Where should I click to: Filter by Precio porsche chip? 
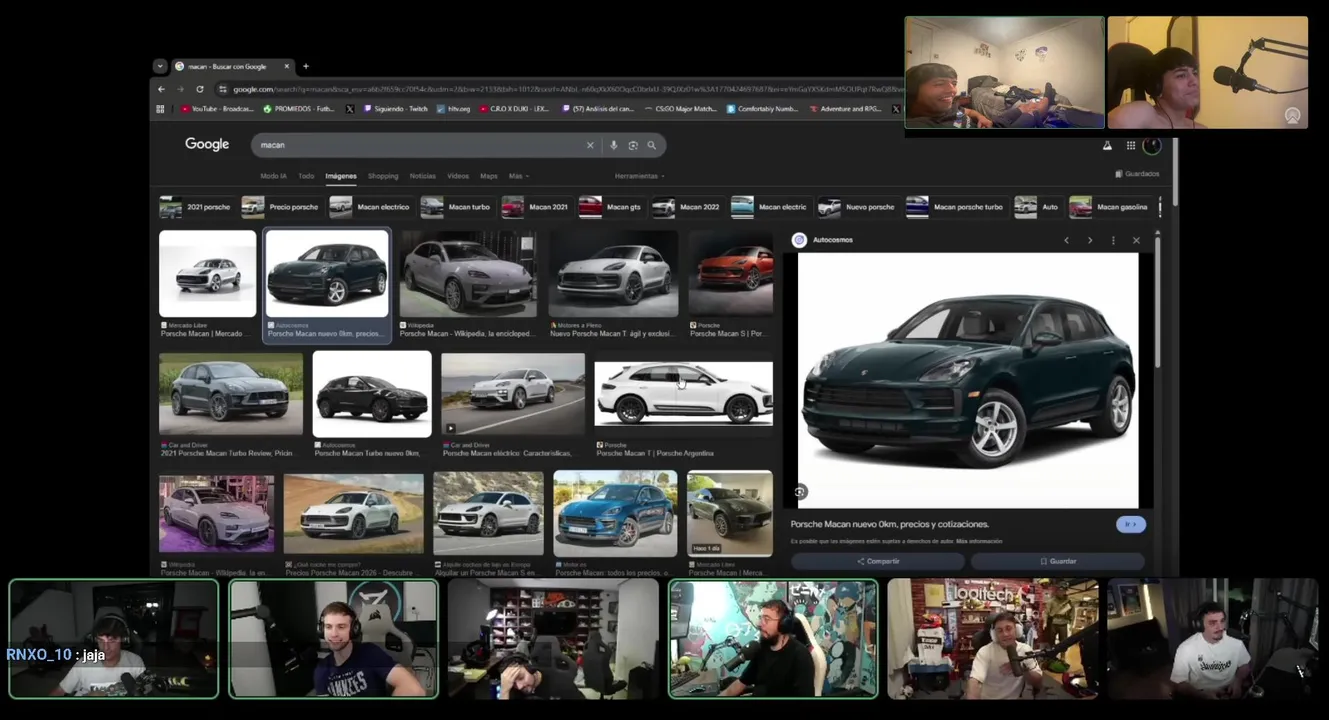click(x=281, y=207)
